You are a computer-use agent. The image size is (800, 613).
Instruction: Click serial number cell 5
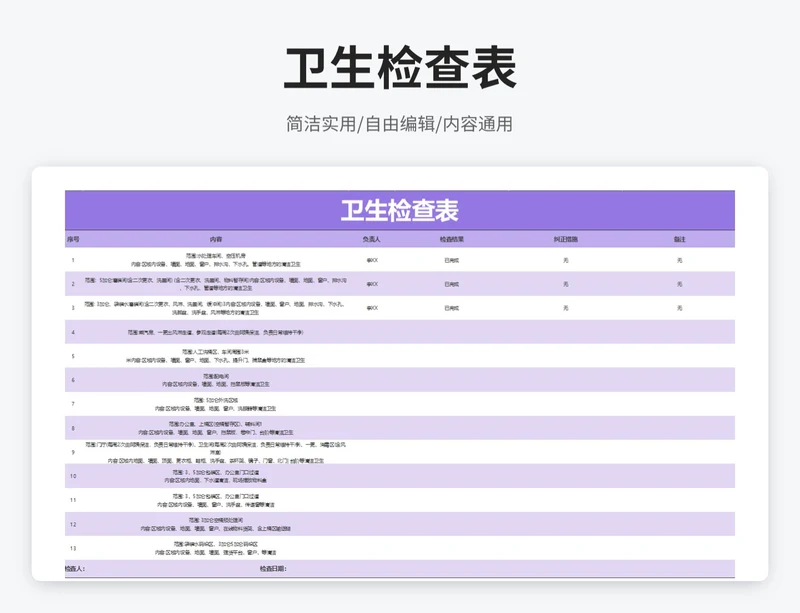pos(73,356)
